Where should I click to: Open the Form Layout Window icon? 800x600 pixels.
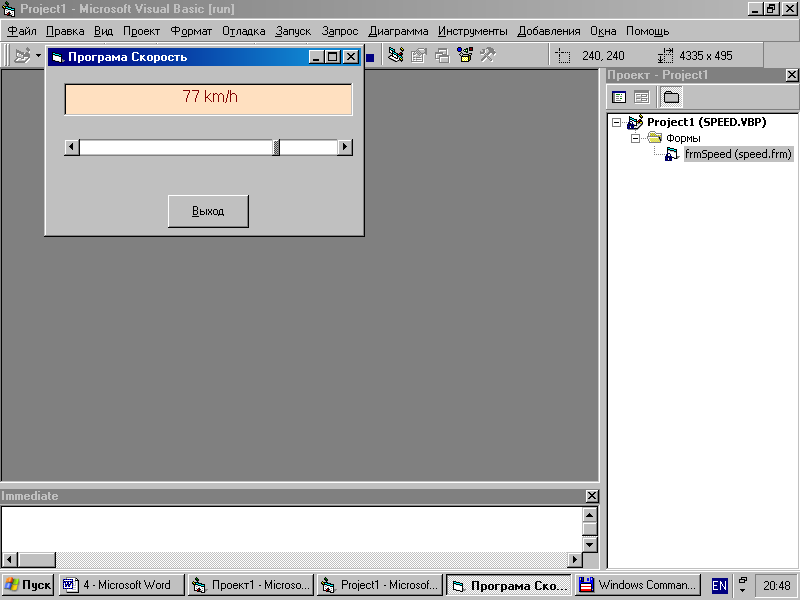[442, 55]
